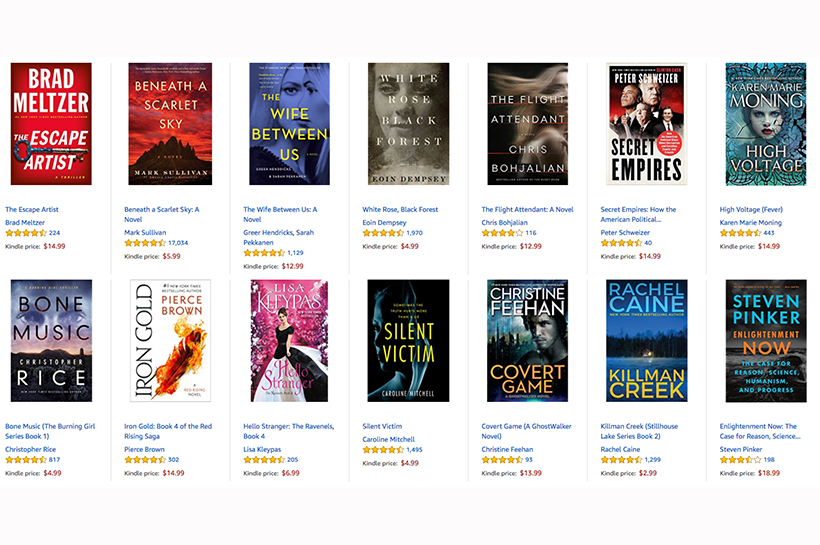The width and height of the screenshot is (820, 545).
Task: View star rating for White Rose, Black Forest
Action: (383, 233)
